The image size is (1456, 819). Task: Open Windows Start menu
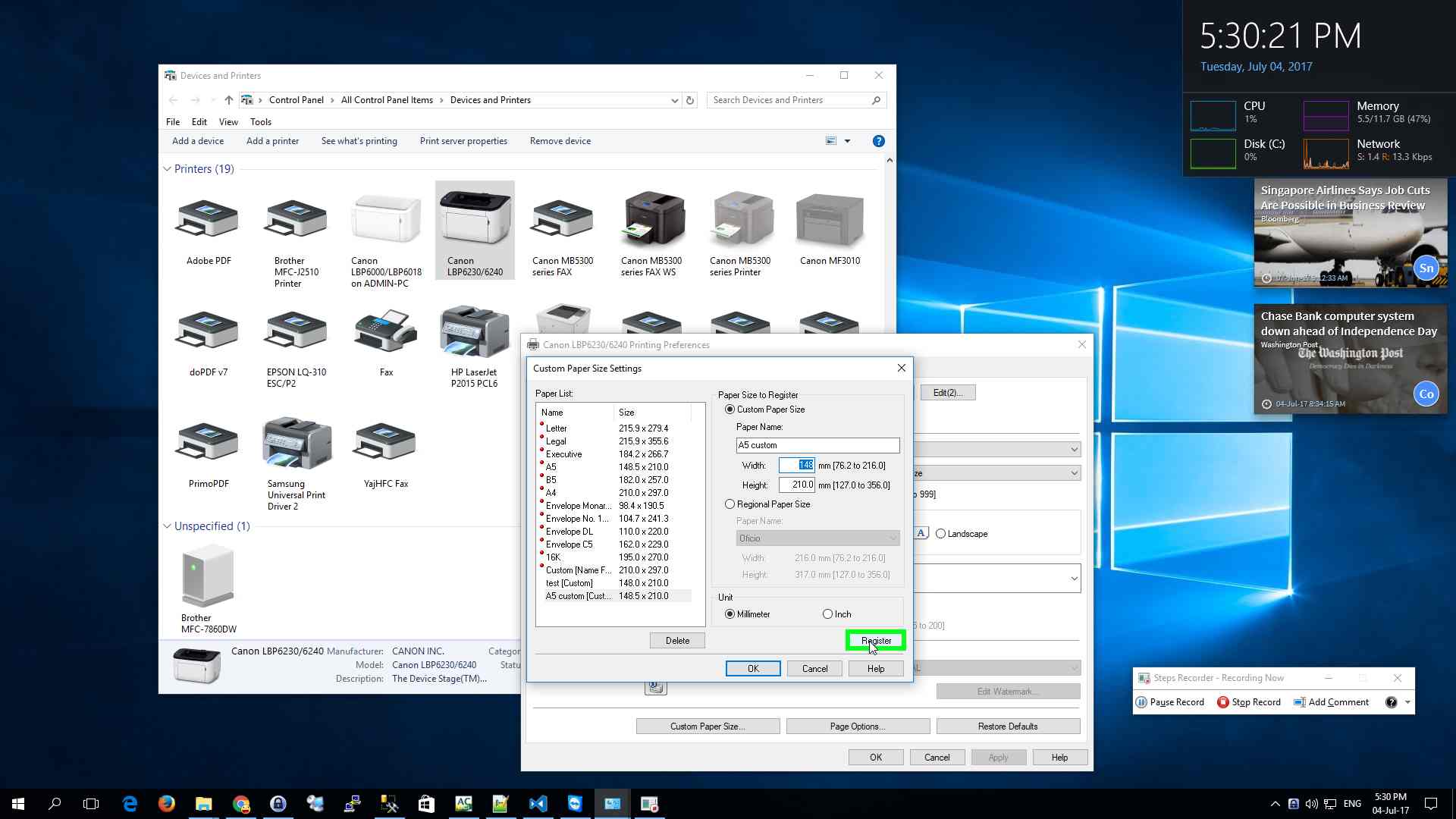[x=18, y=804]
